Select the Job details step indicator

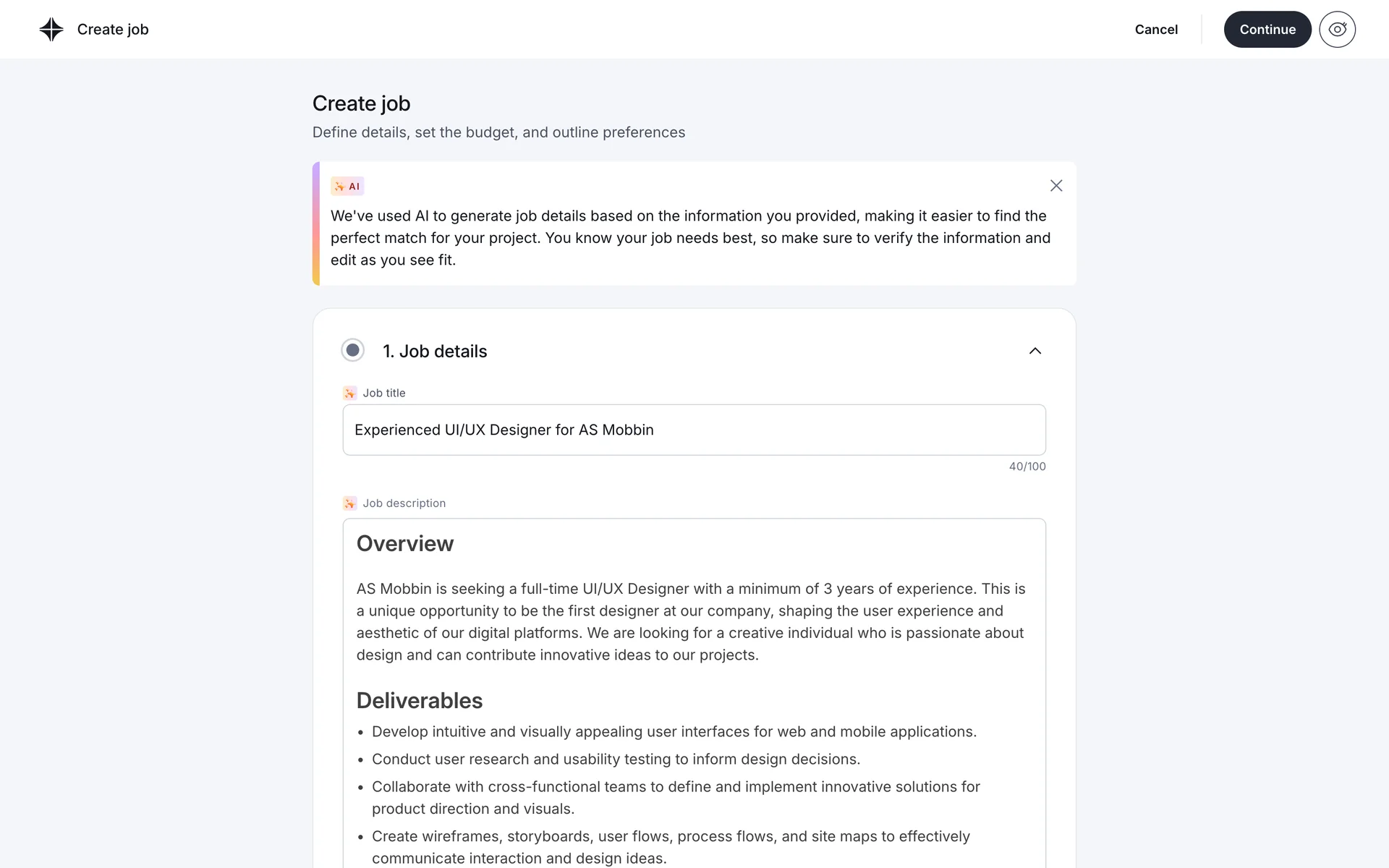[353, 351]
